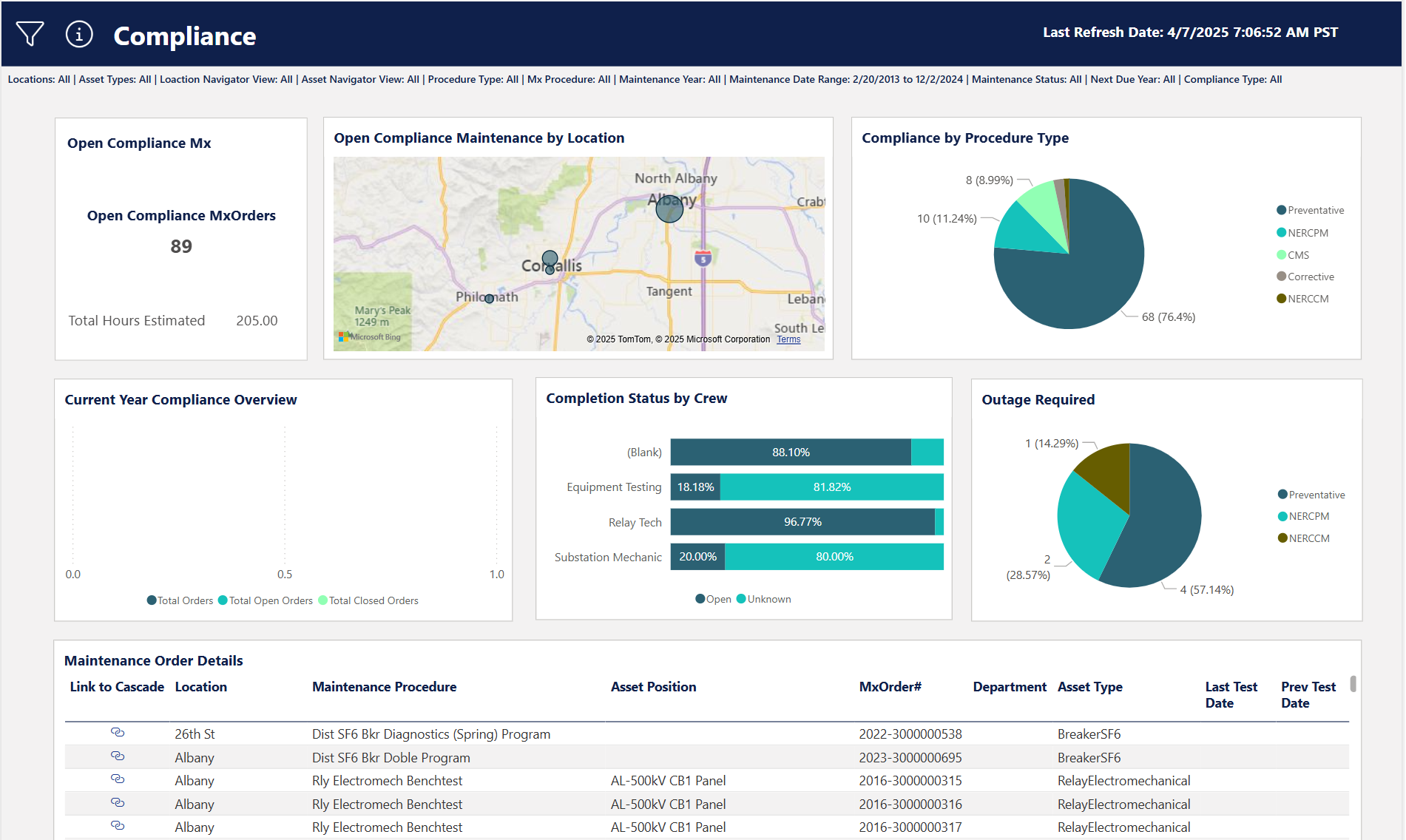Image resolution: width=1406 pixels, height=840 pixels.
Task: Sort by the Location column header
Action: [x=200, y=686]
